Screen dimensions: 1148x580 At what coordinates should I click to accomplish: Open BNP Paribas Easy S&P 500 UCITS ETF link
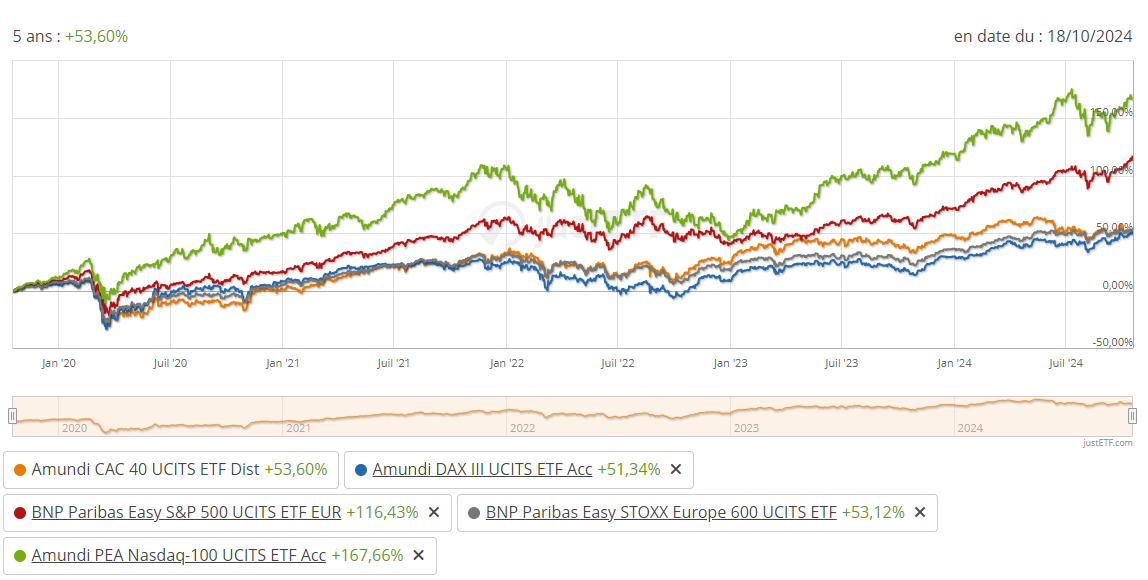point(186,513)
